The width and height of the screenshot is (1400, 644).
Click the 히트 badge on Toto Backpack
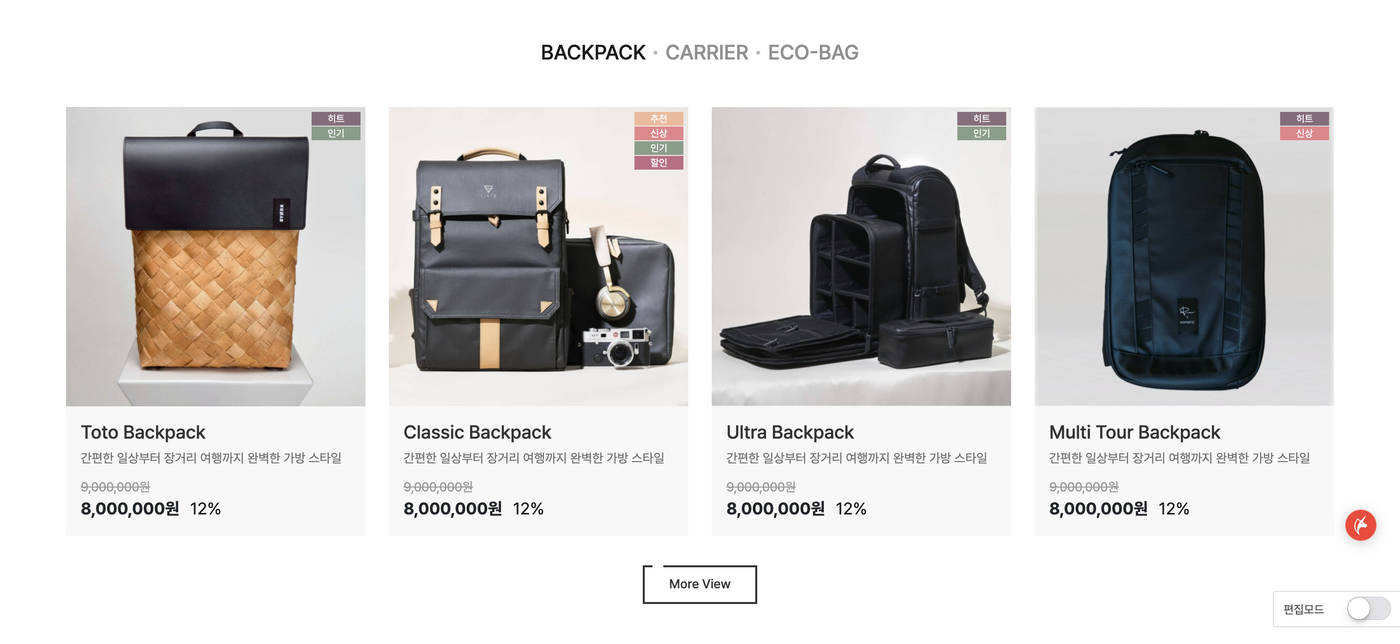(x=336, y=119)
